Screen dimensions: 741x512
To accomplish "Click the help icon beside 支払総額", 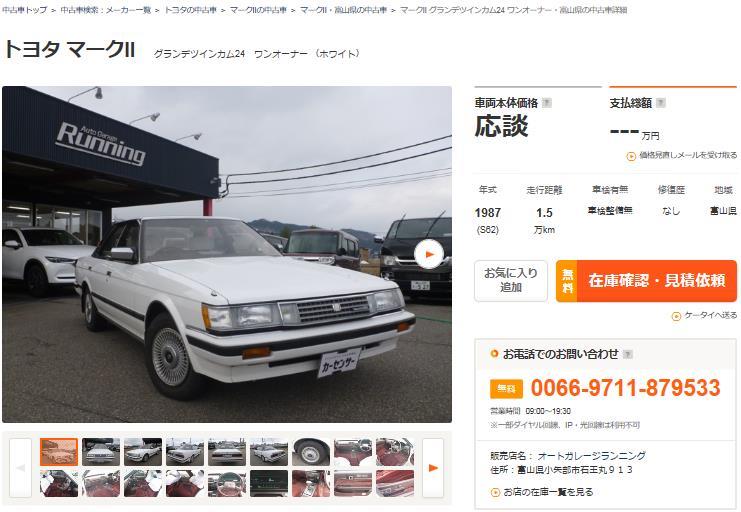I will (661, 103).
